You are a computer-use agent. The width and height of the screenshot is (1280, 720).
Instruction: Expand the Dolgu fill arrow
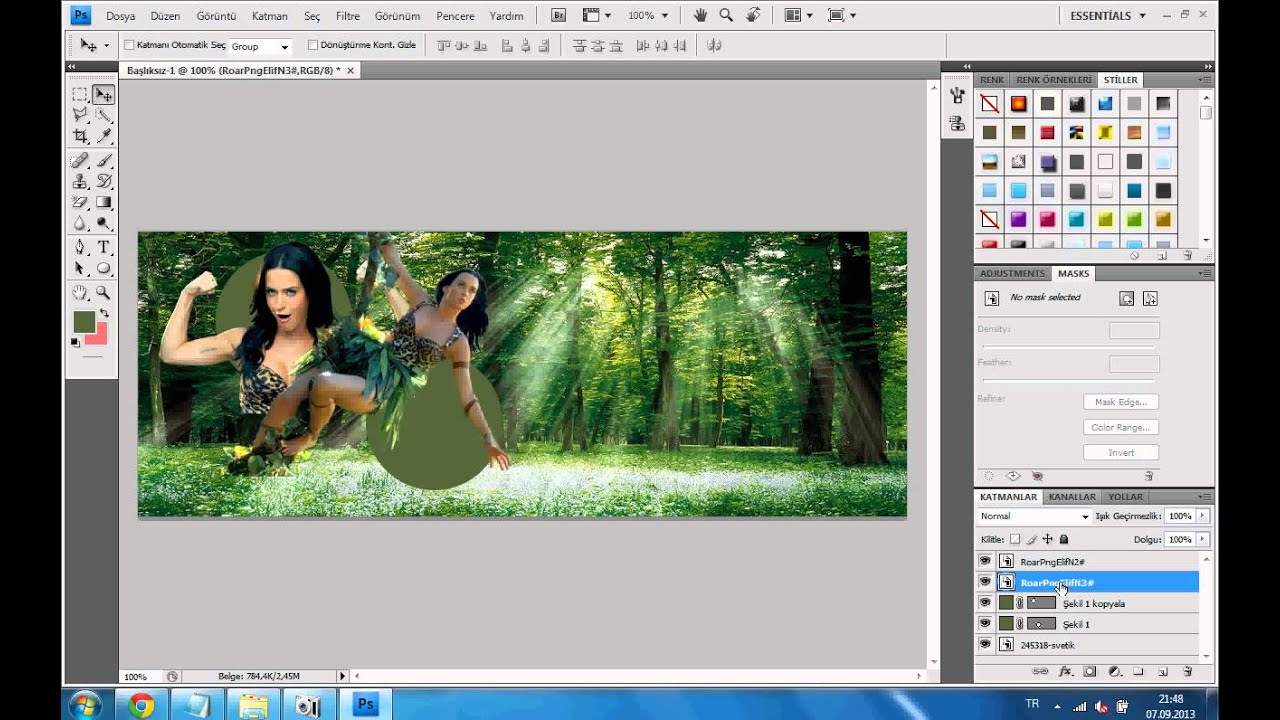pyautogui.click(x=1203, y=539)
